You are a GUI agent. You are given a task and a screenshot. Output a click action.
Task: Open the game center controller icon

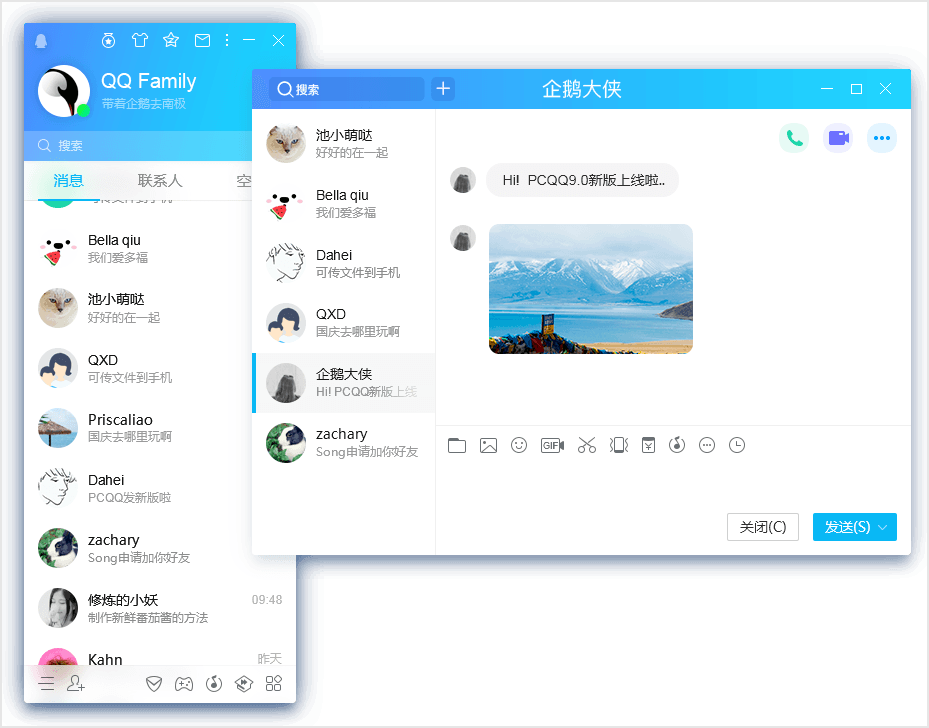tap(184, 684)
